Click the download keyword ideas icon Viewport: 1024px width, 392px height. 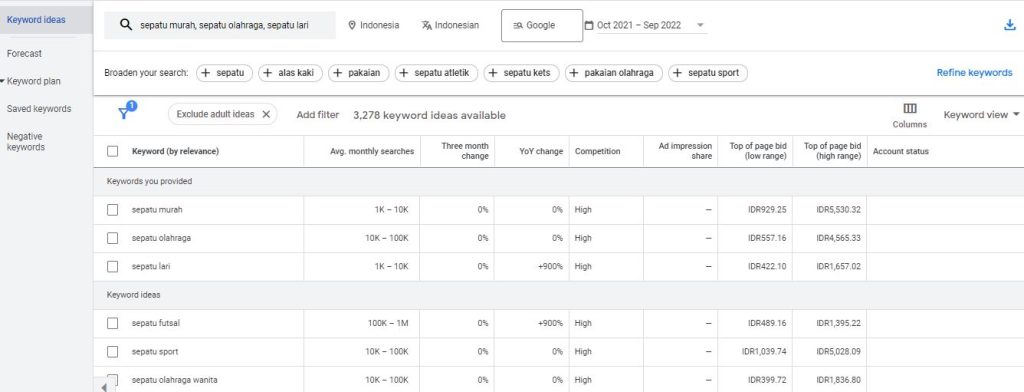[1010, 25]
